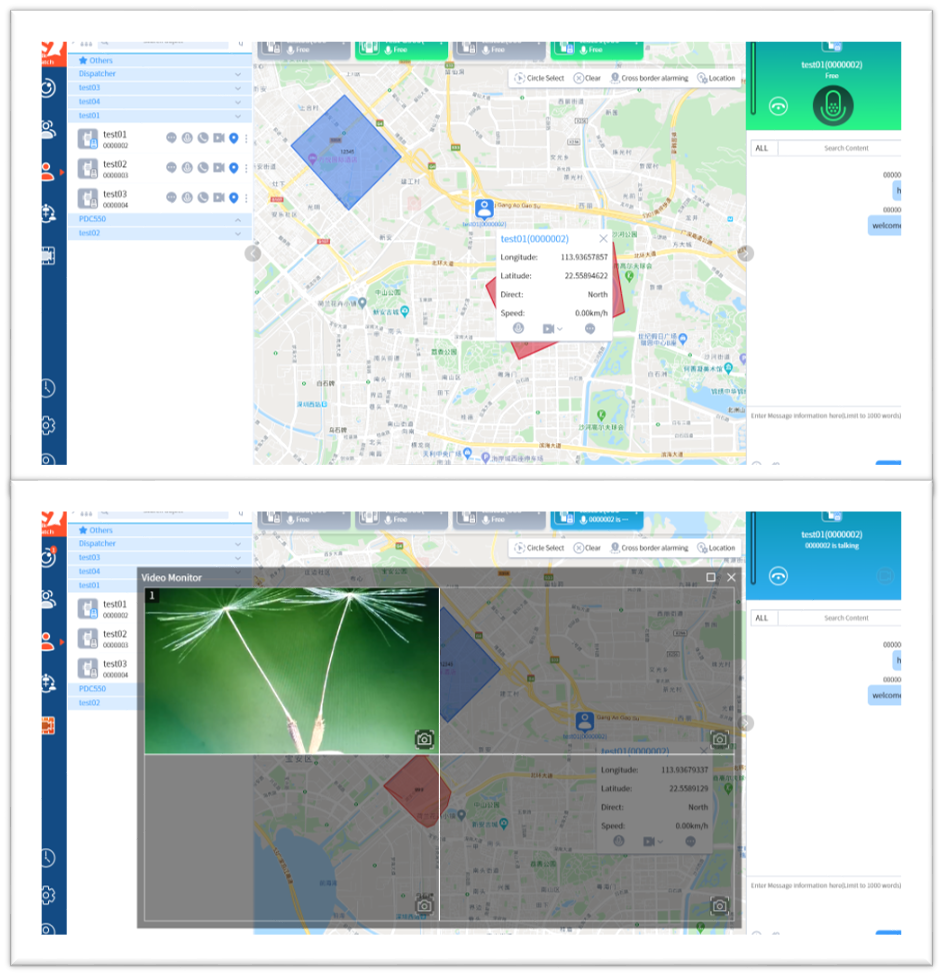Click test02 video camera icon in top screenshot
Image resolution: width=943 pixels, height=976 pixels.
(218, 167)
